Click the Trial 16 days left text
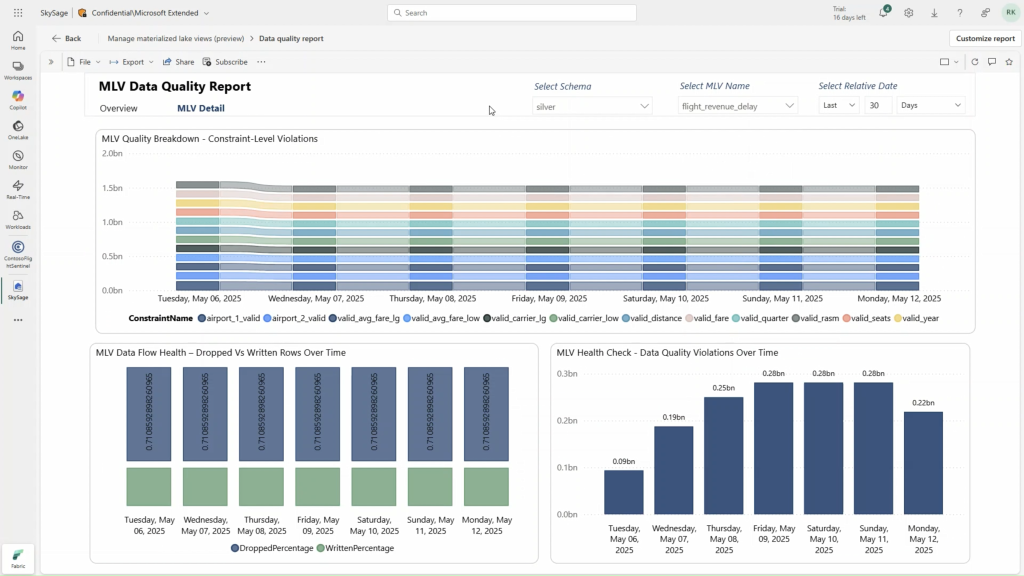This screenshot has height=576, width=1024. point(849,13)
